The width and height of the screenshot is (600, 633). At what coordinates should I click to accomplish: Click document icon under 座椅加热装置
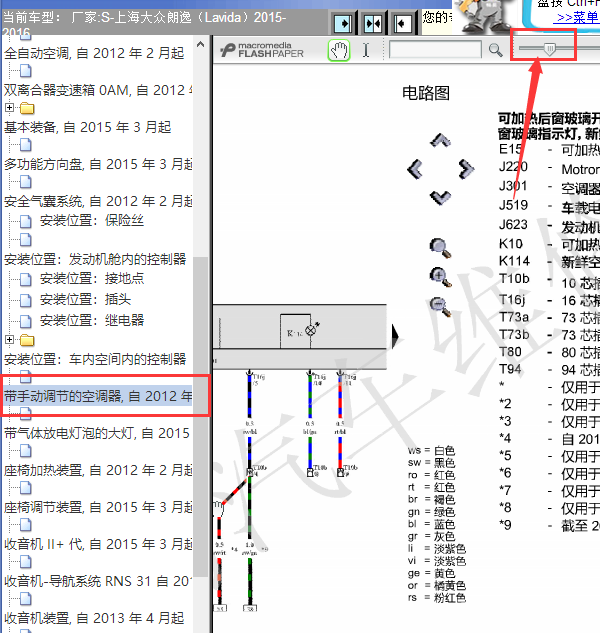point(25,488)
